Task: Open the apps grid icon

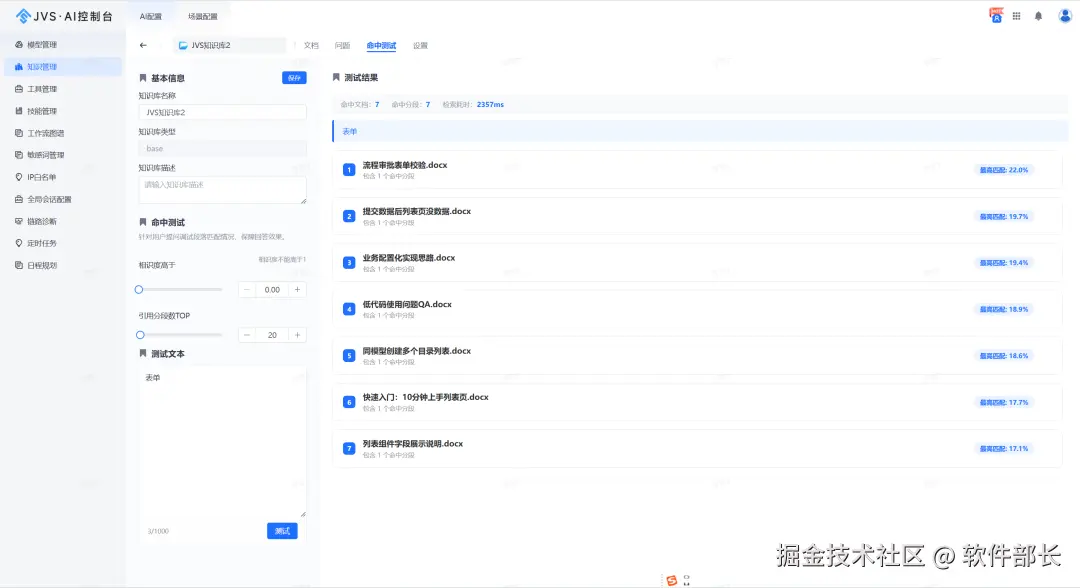Action: click(1017, 16)
